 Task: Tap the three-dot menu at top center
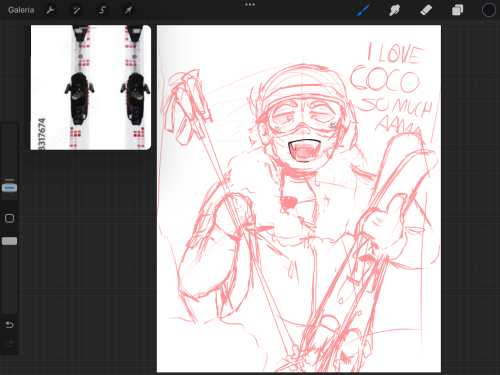(250, 5)
